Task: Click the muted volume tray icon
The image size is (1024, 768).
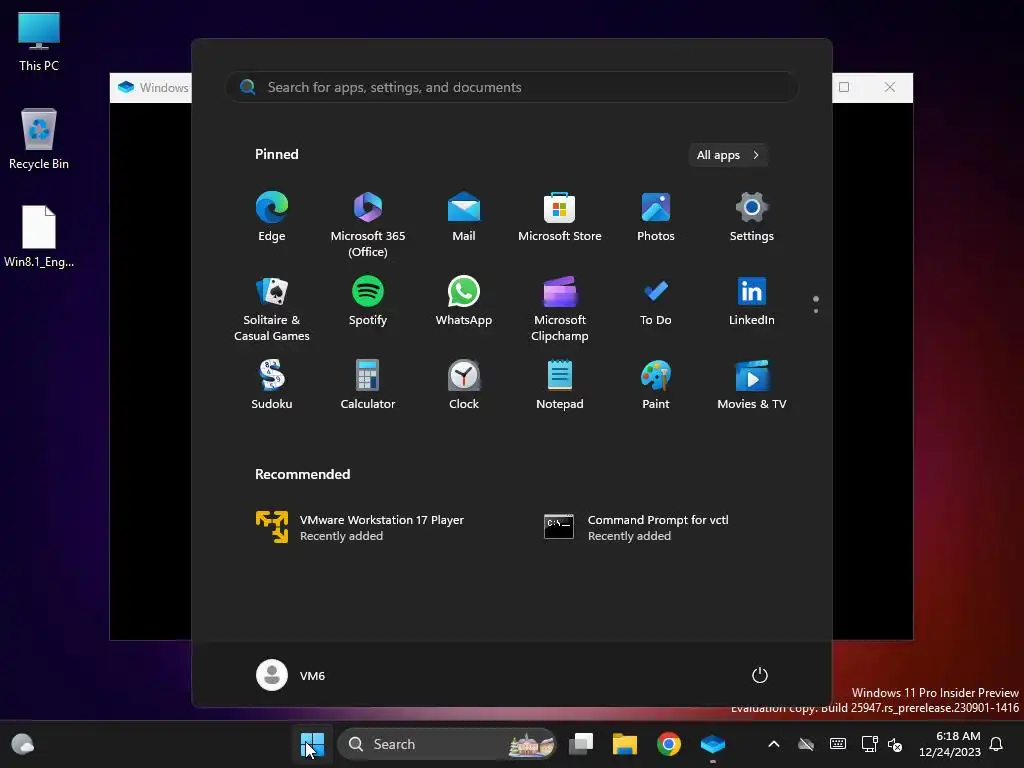Action: point(895,744)
